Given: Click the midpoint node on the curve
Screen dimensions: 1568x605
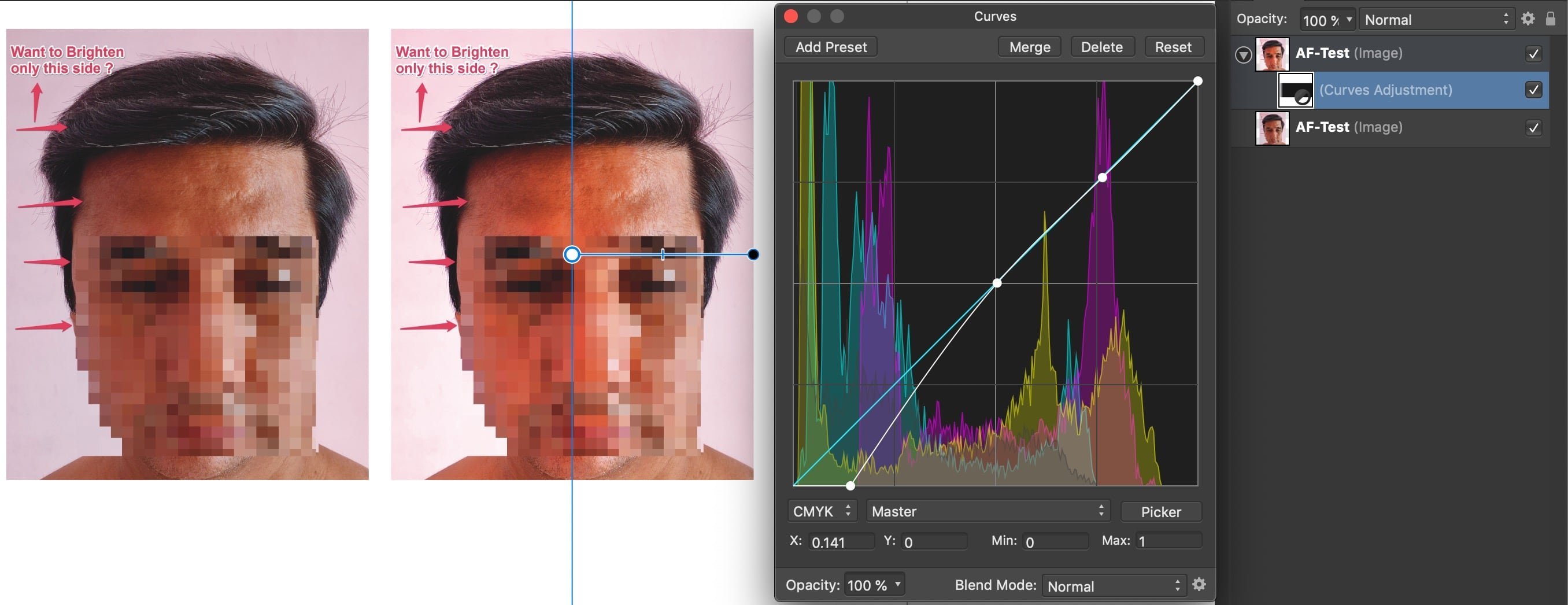Looking at the screenshot, I should pos(996,283).
